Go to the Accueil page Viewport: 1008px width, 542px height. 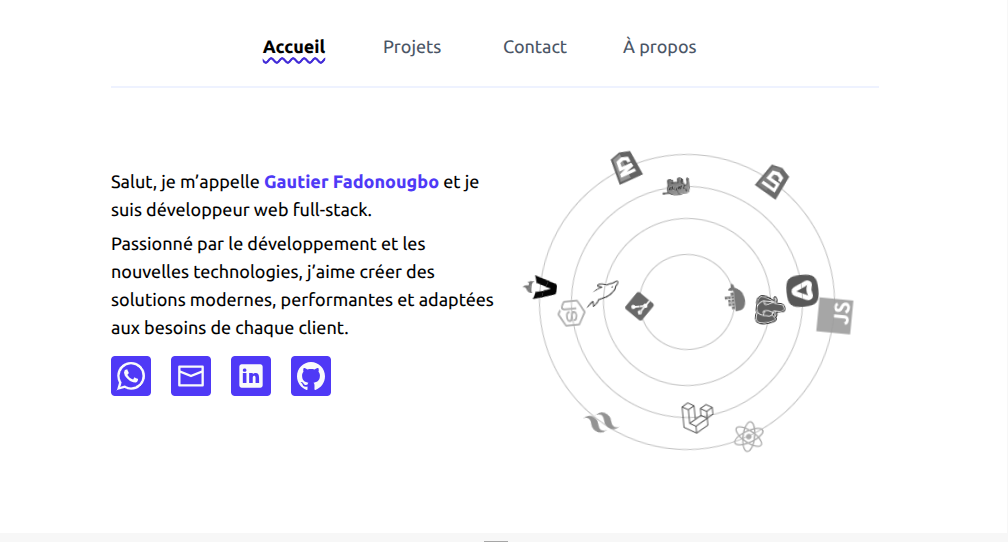coord(294,47)
